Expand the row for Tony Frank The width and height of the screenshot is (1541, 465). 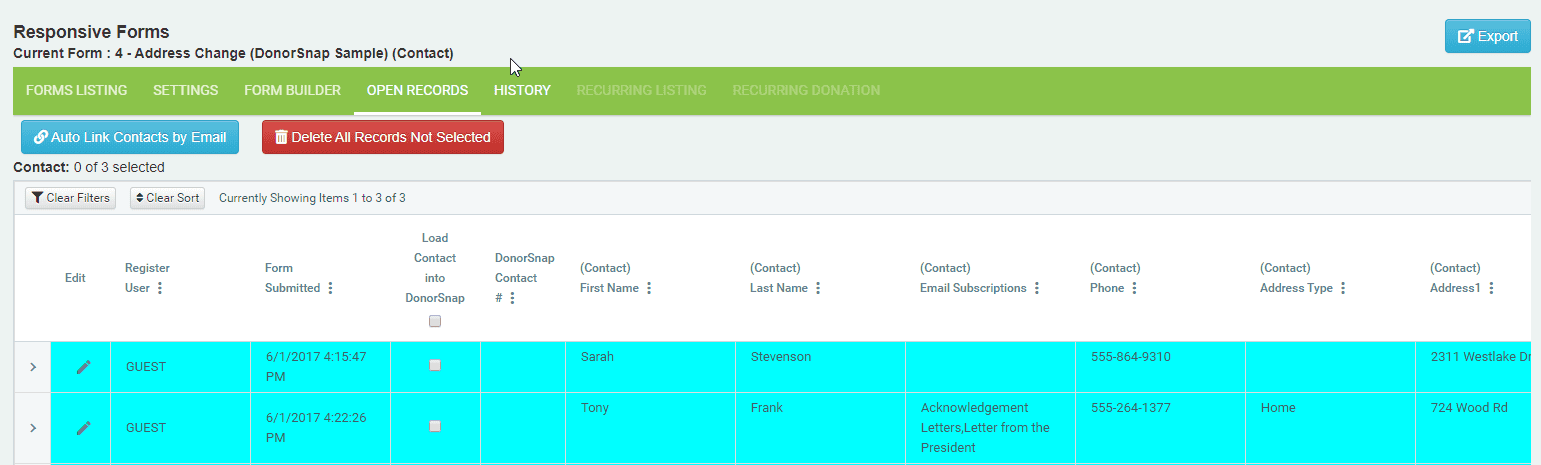pyautogui.click(x=33, y=428)
